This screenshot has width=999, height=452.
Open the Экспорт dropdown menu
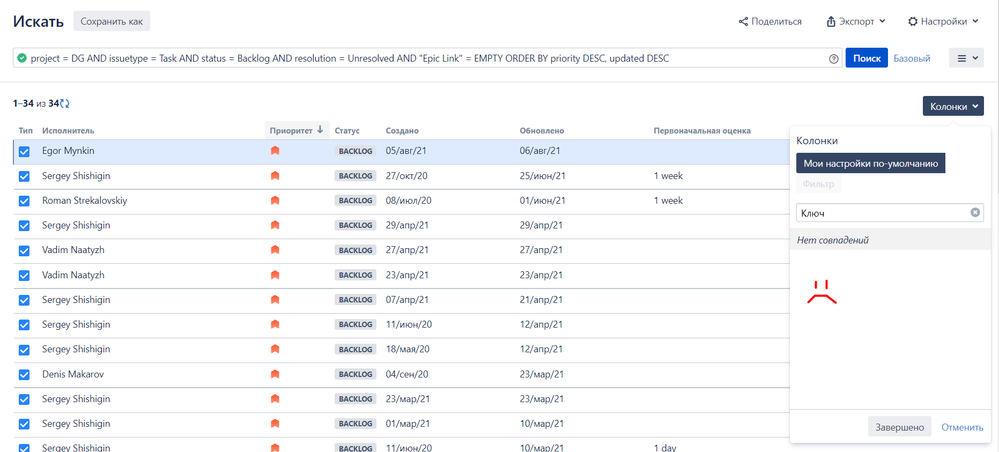click(x=856, y=22)
